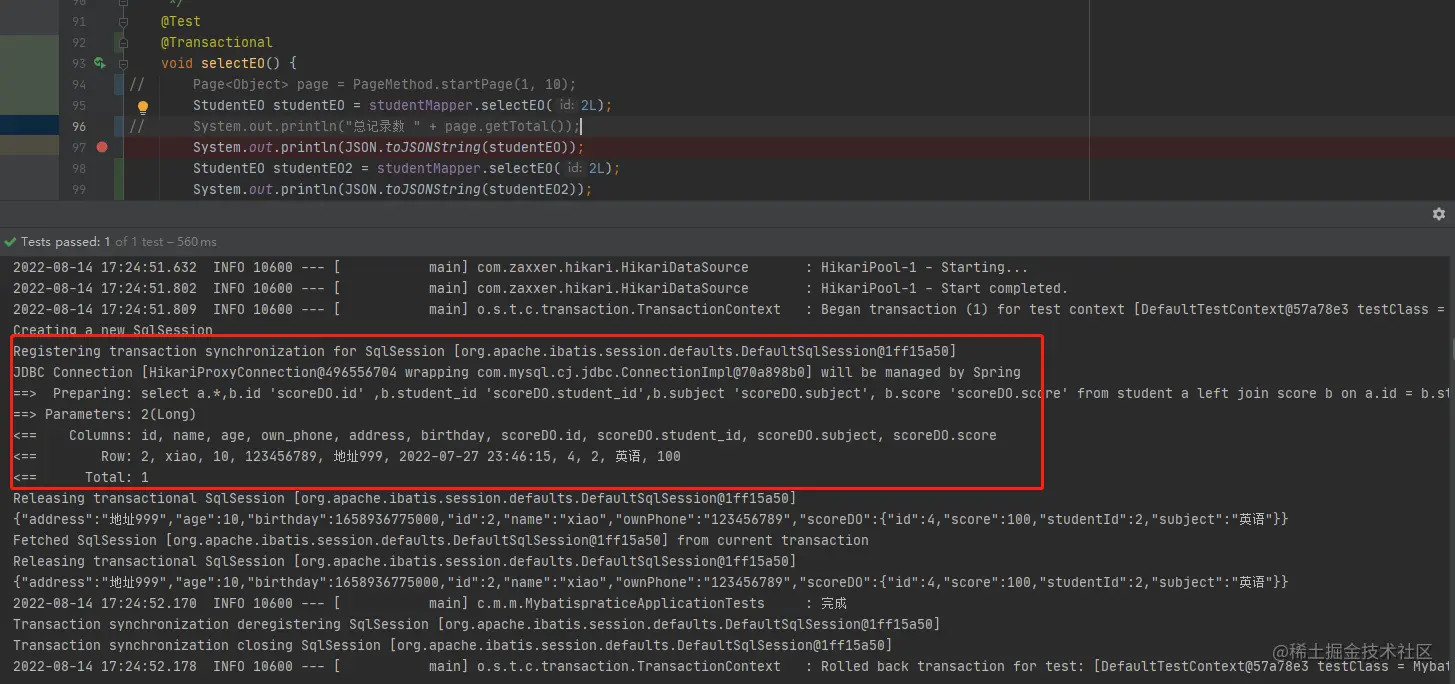Click 'Registering transaction synchronization' console line

[x=485, y=351]
